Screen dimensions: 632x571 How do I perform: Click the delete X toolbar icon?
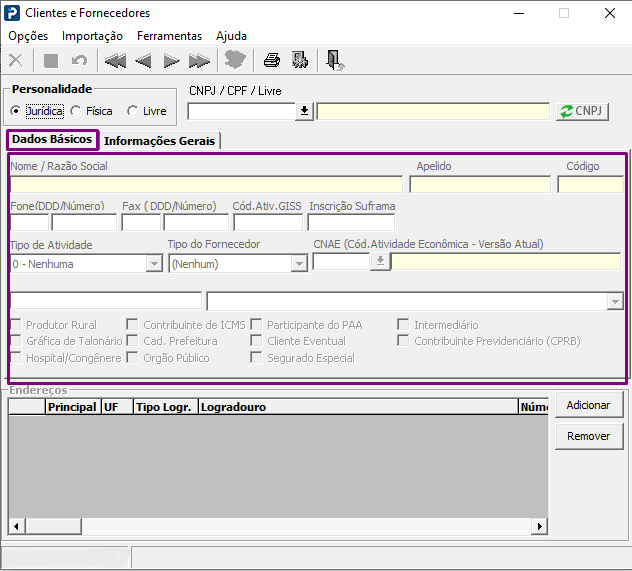coord(16,61)
